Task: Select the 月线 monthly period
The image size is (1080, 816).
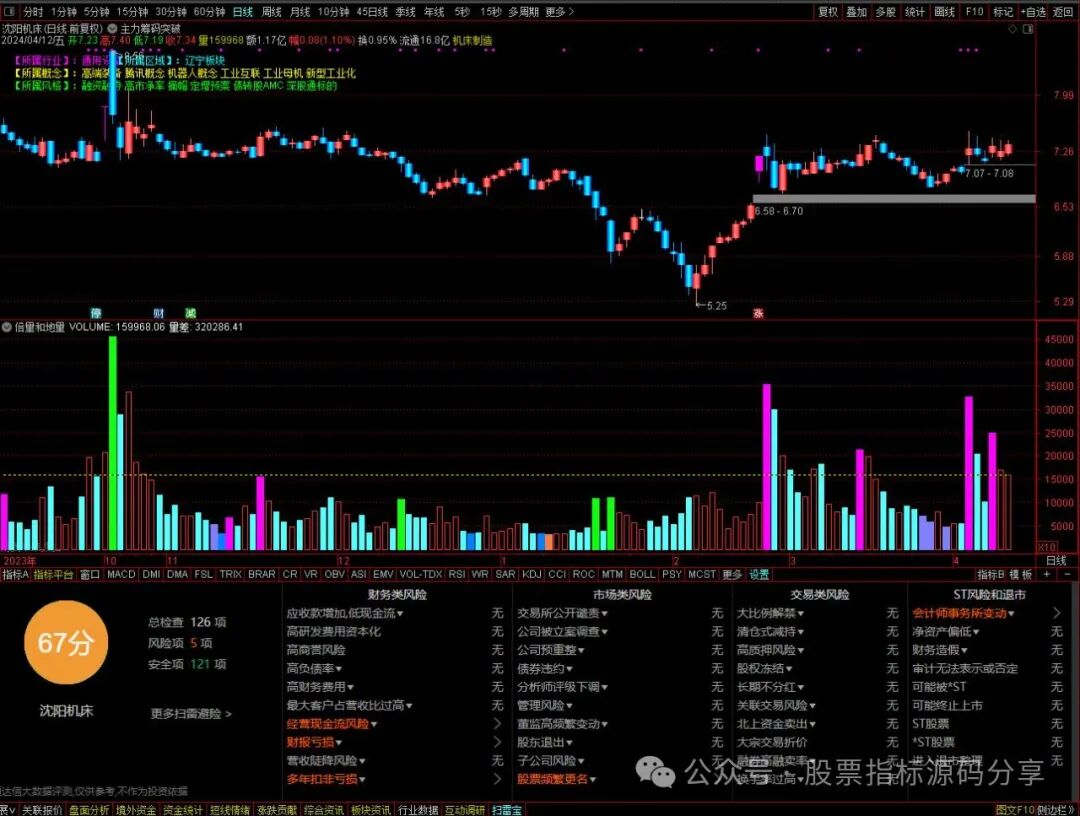Action: click(300, 12)
